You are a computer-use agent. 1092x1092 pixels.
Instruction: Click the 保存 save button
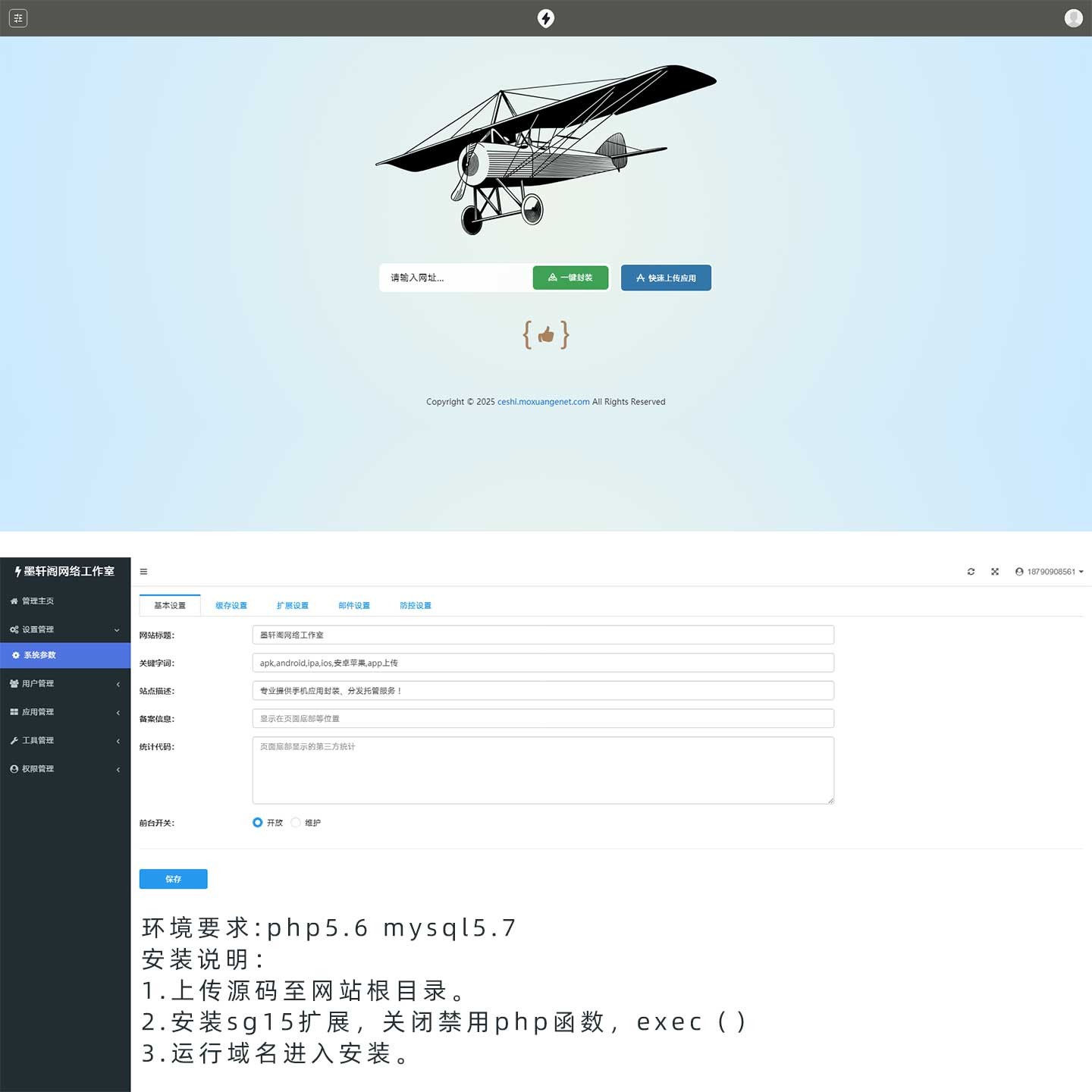tap(173, 879)
